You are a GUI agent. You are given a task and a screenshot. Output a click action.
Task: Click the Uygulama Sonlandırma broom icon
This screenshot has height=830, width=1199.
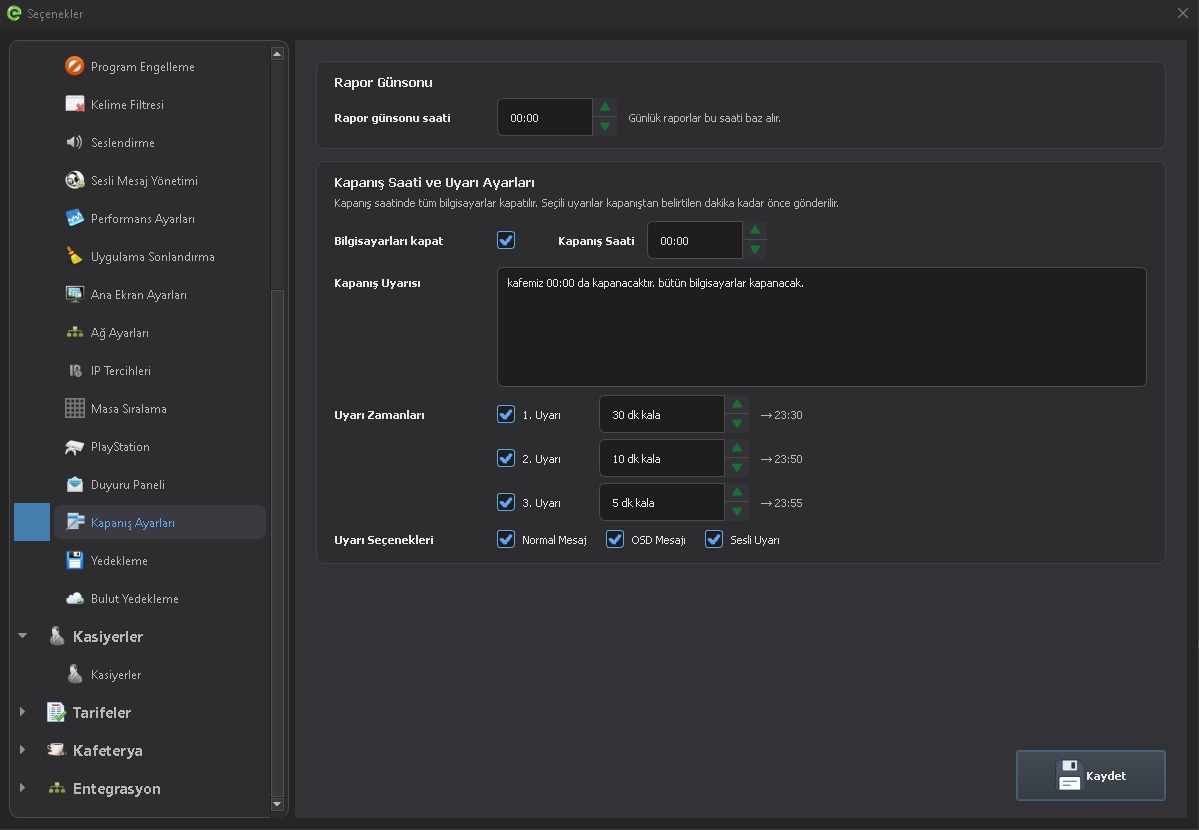[x=74, y=256]
